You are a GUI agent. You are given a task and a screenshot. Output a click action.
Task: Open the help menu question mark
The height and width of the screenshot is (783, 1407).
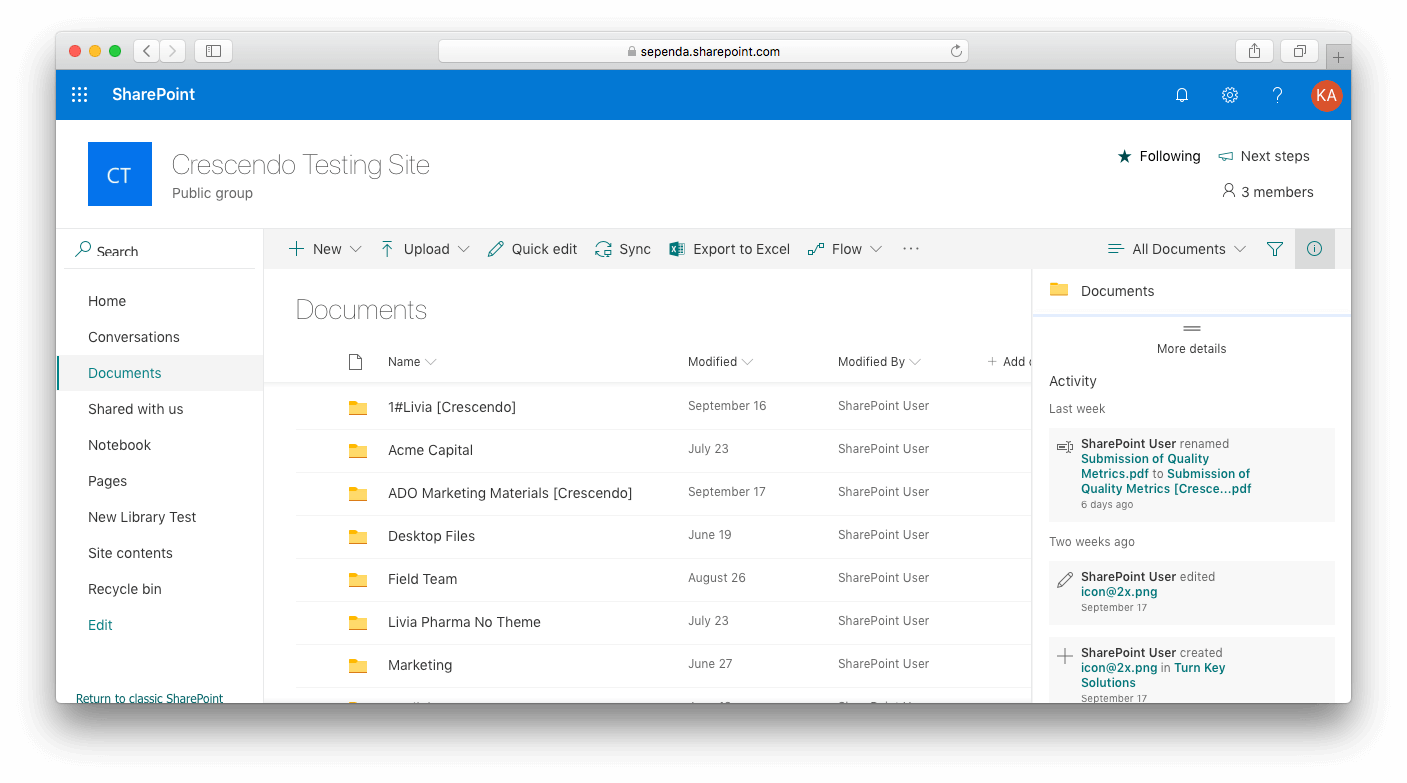pos(1277,94)
